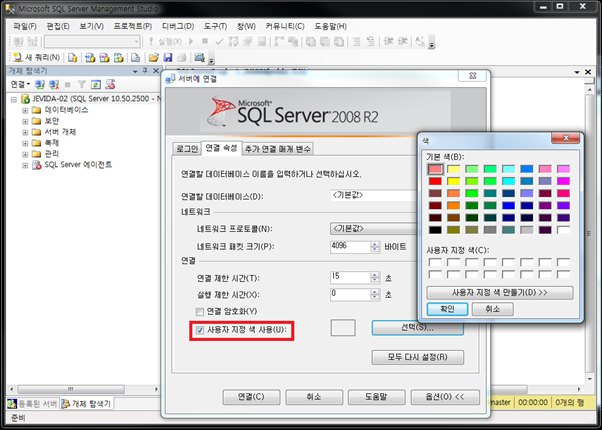This screenshot has width=602, height=430.
Task: Refresh the Object Explorer with refresh icon
Action: pyautogui.click(x=96, y=84)
